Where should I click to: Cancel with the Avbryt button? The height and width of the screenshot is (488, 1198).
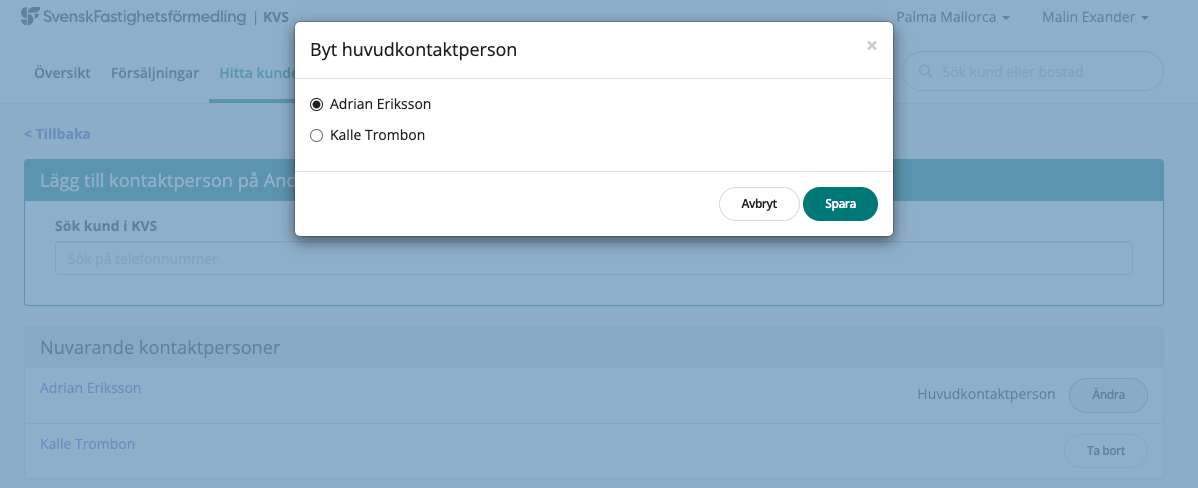click(x=759, y=204)
